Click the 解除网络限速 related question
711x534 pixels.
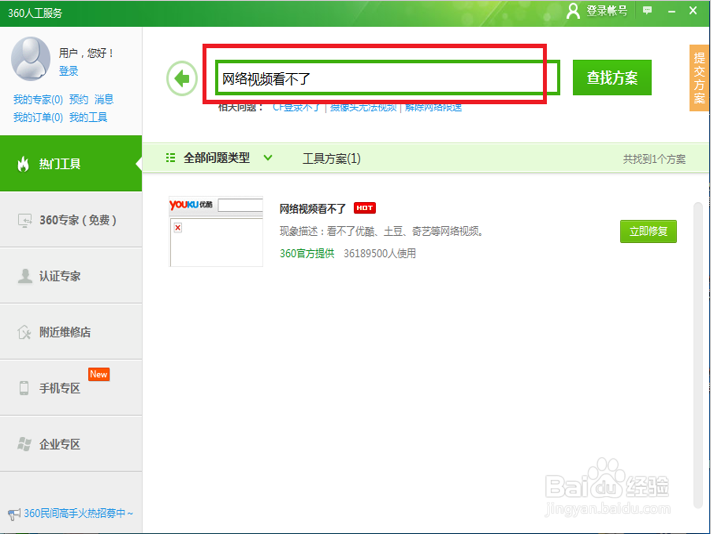pos(433,107)
